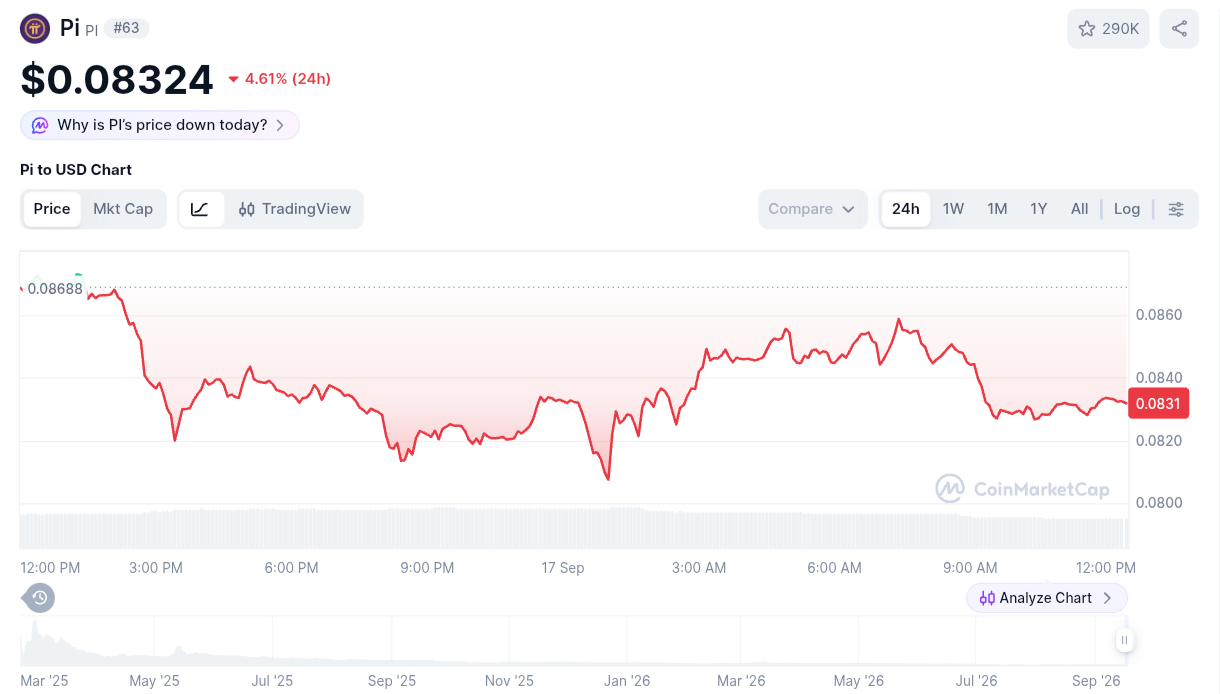Open 'Why is PI's price down today?'
1220x694 pixels.
(x=160, y=125)
